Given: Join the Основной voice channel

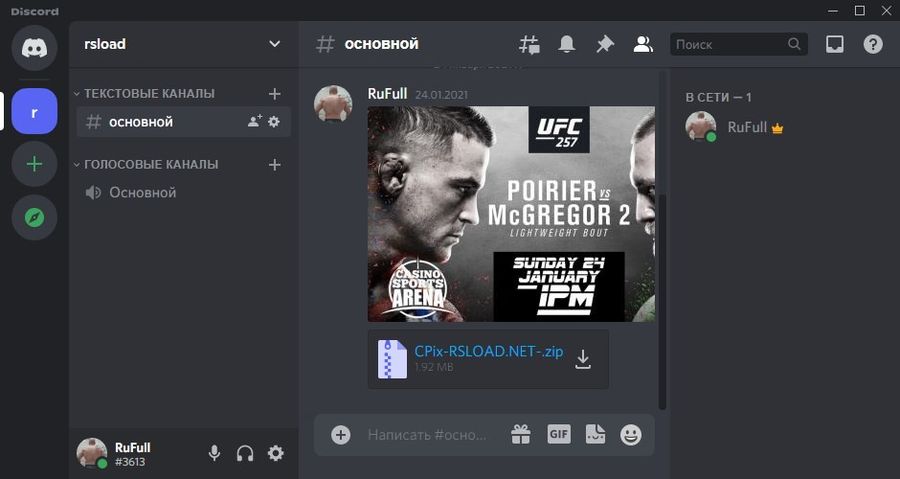Looking at the screenshot, I should [183, 193].
